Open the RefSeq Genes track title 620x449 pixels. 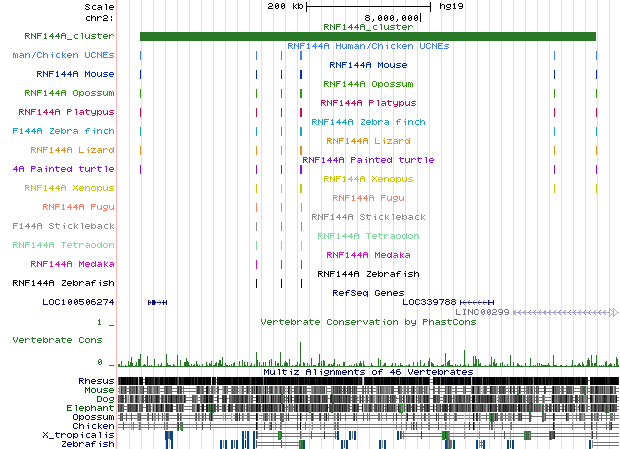point(368,293)
